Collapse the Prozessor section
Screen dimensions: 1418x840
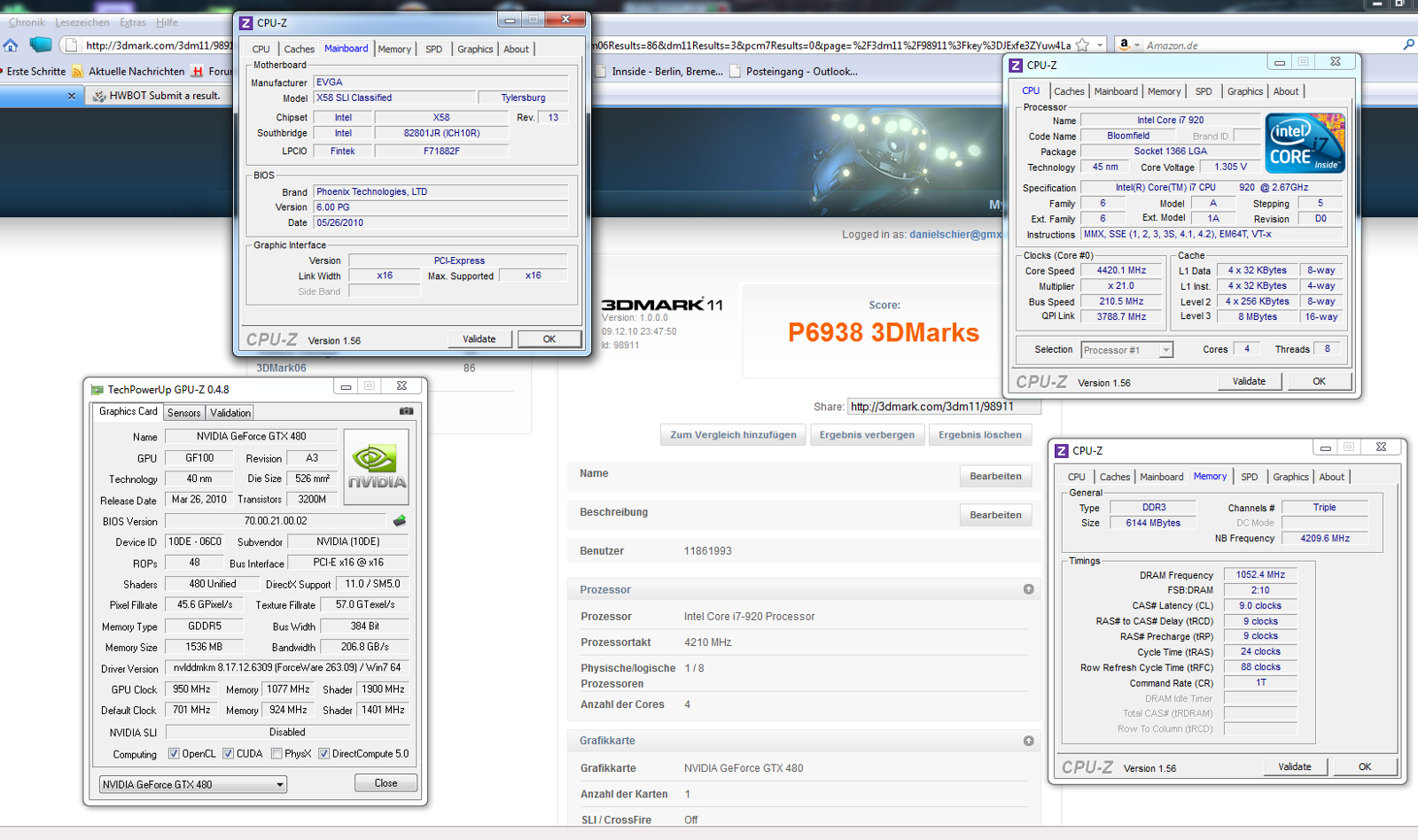(1028, 589)
